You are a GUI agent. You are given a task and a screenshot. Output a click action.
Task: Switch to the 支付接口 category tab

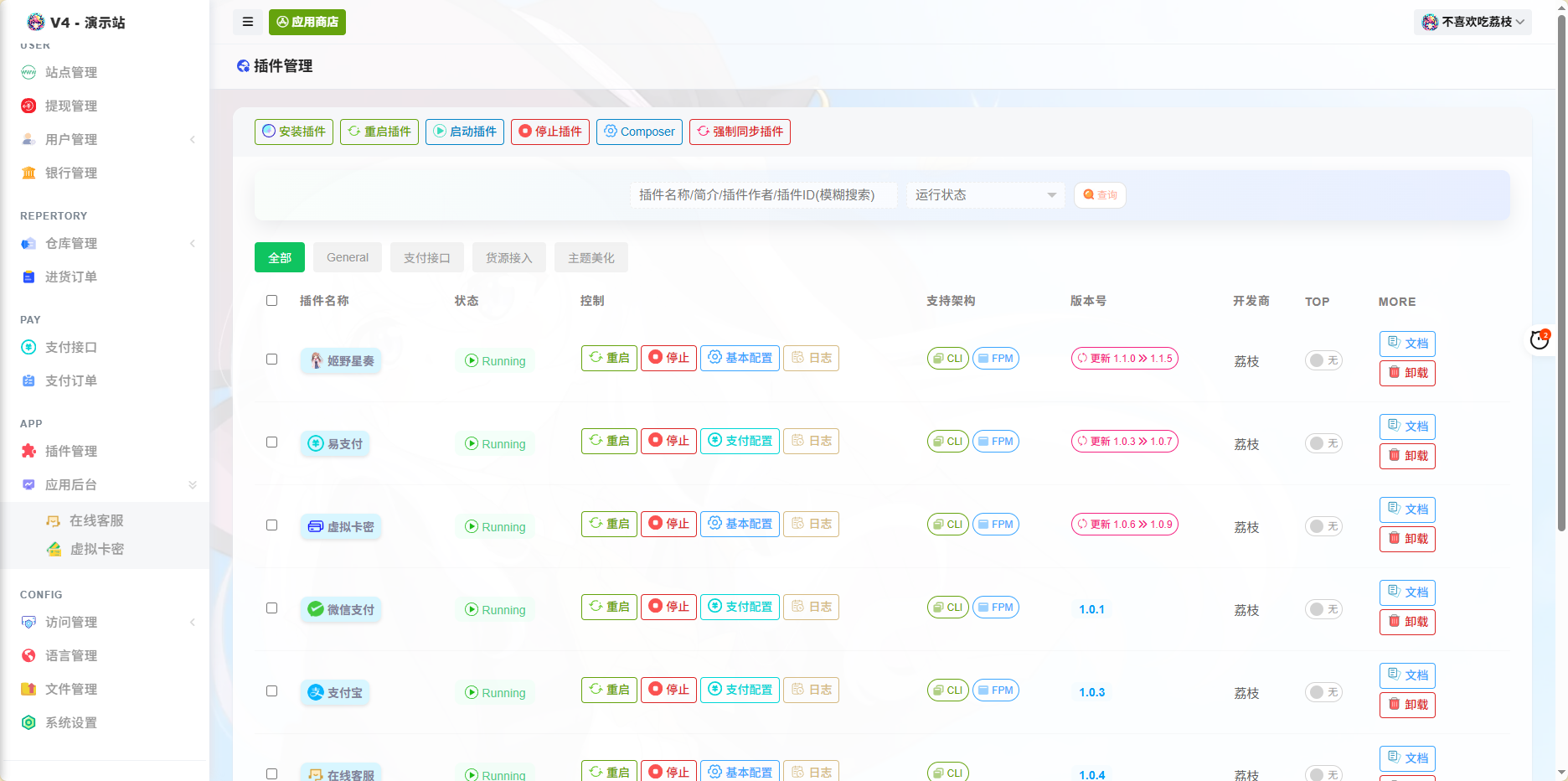pyautogui.click(x=426, y=258)
